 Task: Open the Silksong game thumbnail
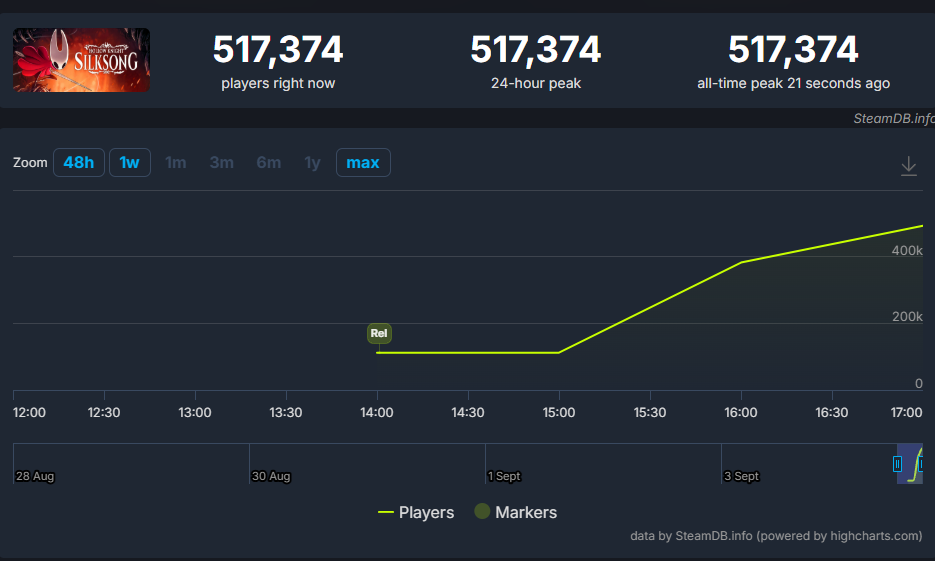point(82,60)
